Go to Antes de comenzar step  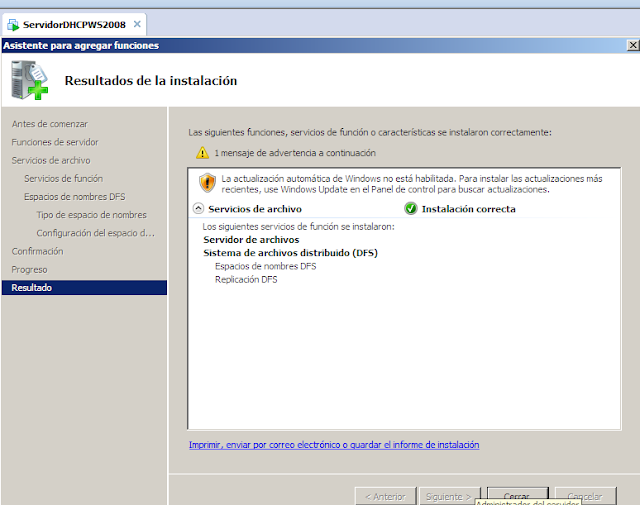[49, 124]
